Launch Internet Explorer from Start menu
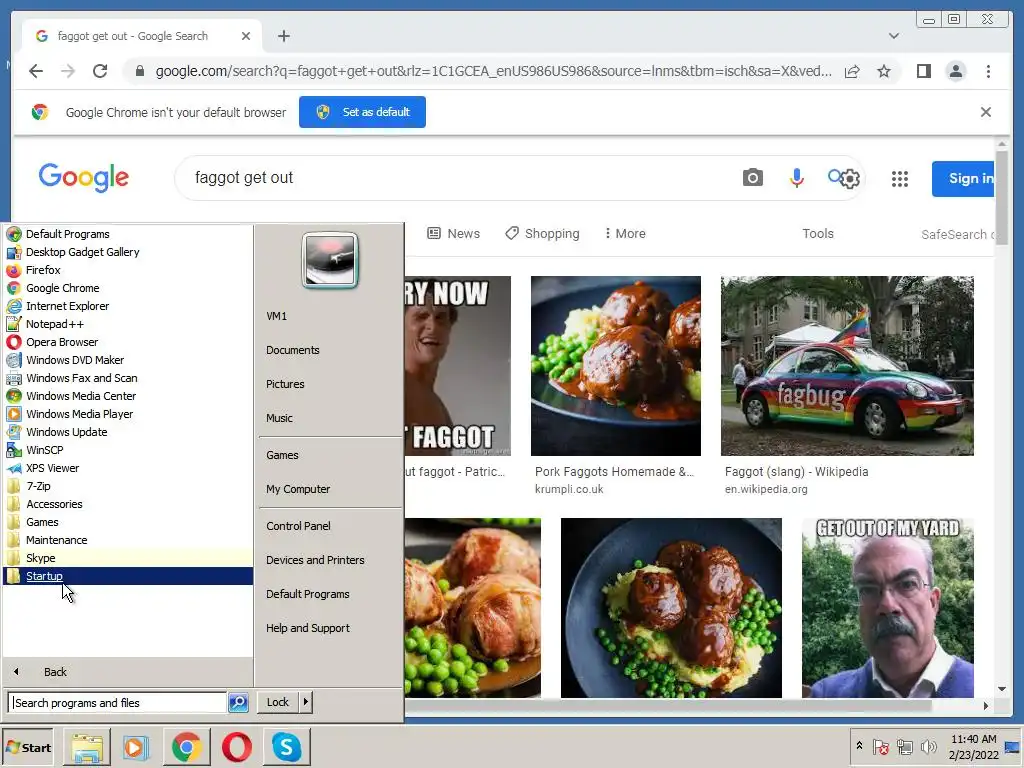Screen dimensions: 1024x768 (x=129, y=306)
